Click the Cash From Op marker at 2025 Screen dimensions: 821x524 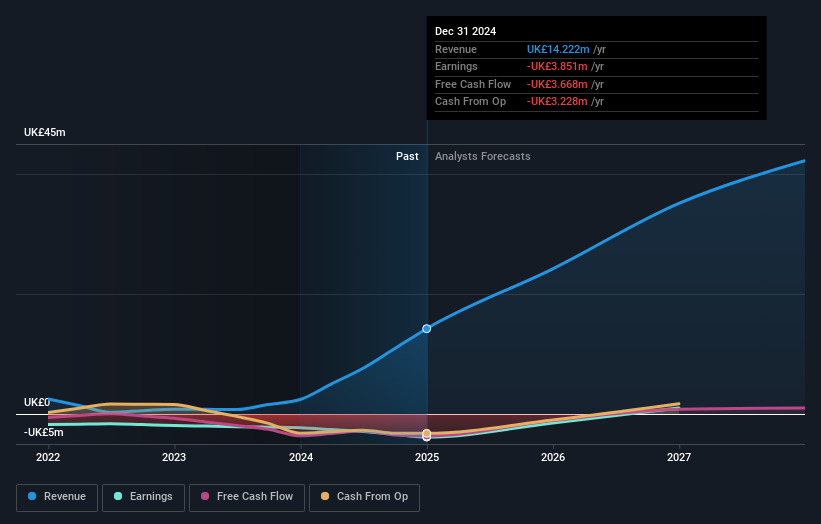pos(427,433)
